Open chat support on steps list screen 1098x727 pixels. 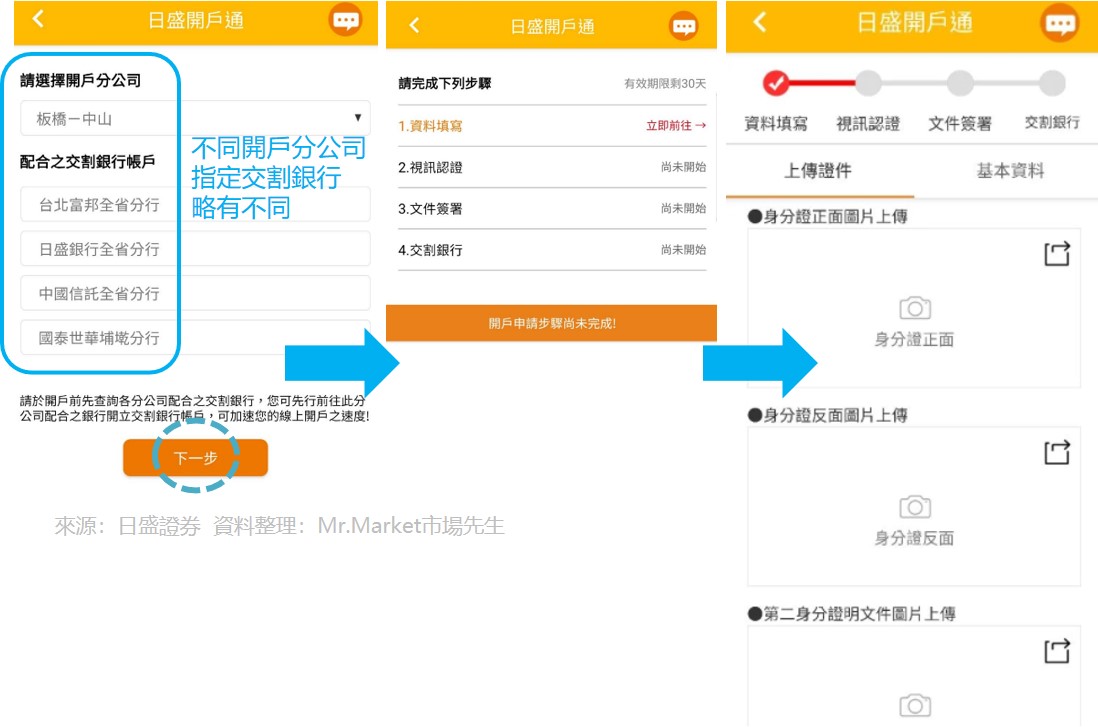click(683, 27)
